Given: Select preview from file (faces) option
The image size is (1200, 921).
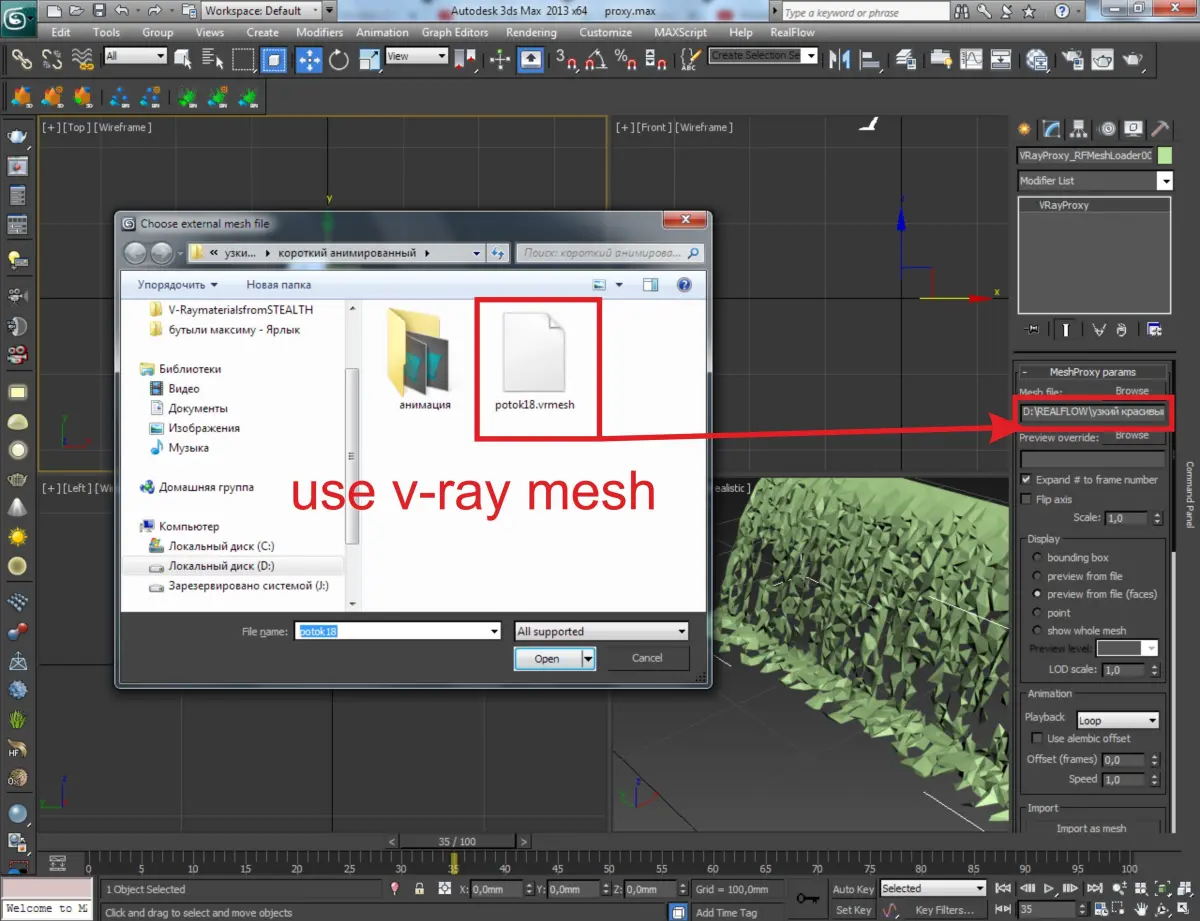Looking at the screenshot, I should click(1037, 594).
